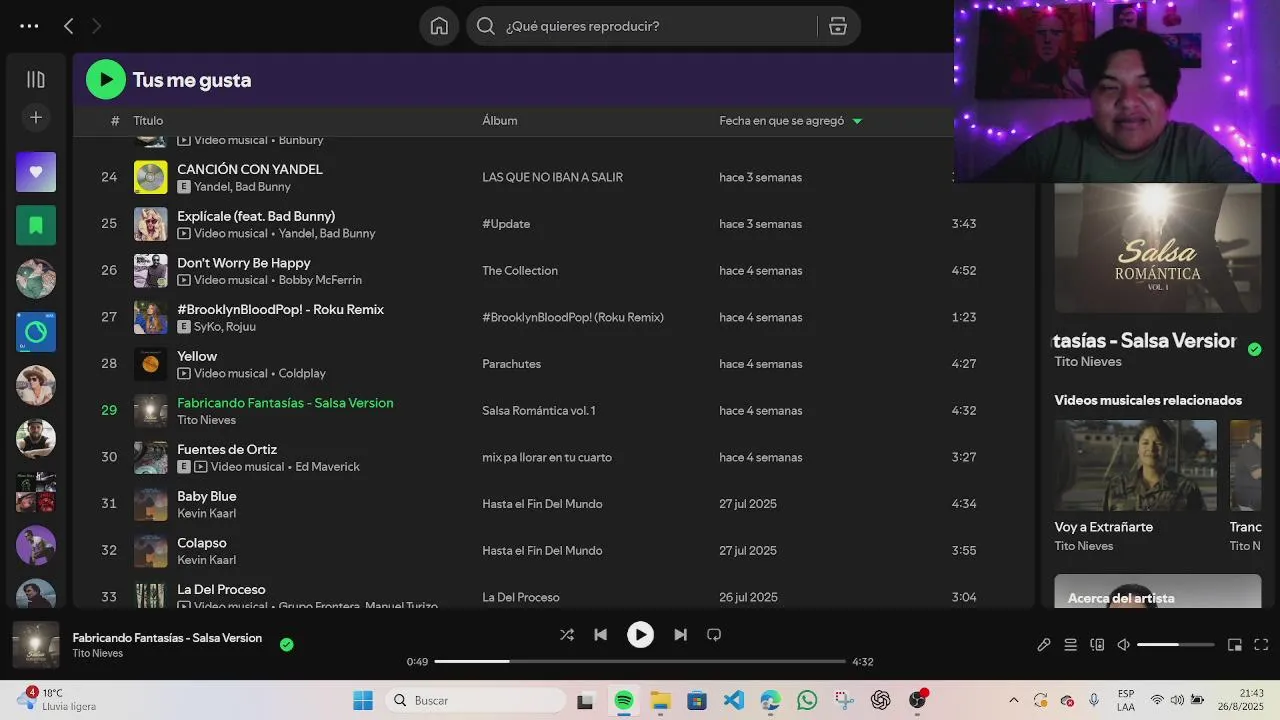
Task: Skip to the previous track
Action: coord(600,634)
